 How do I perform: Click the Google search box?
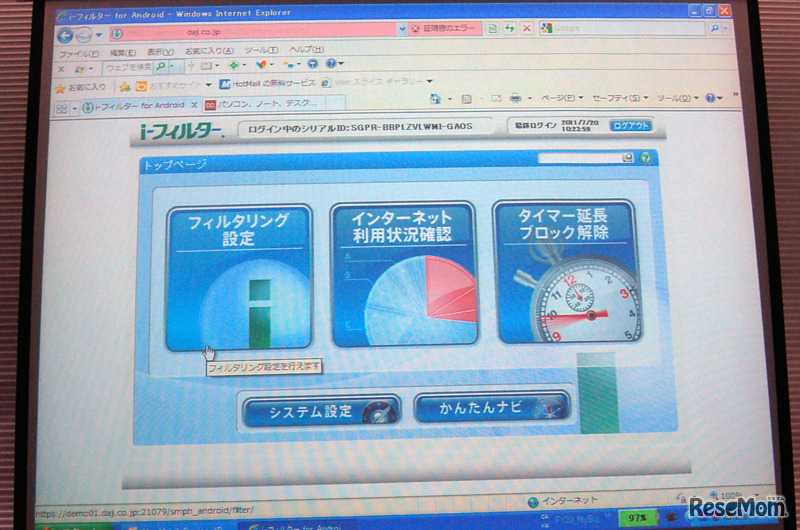coord(624,28)
